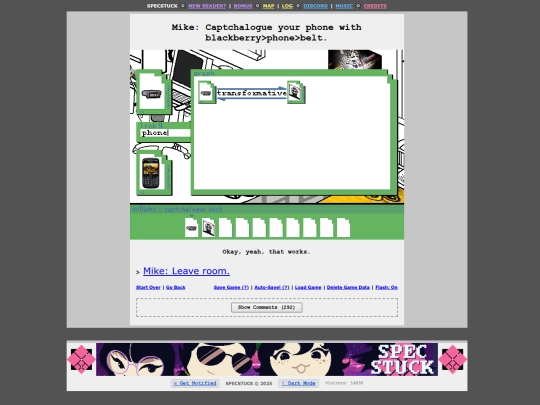Select the photo card in captchalogue deck
This screenshot has height=405, width=540.
208,228
